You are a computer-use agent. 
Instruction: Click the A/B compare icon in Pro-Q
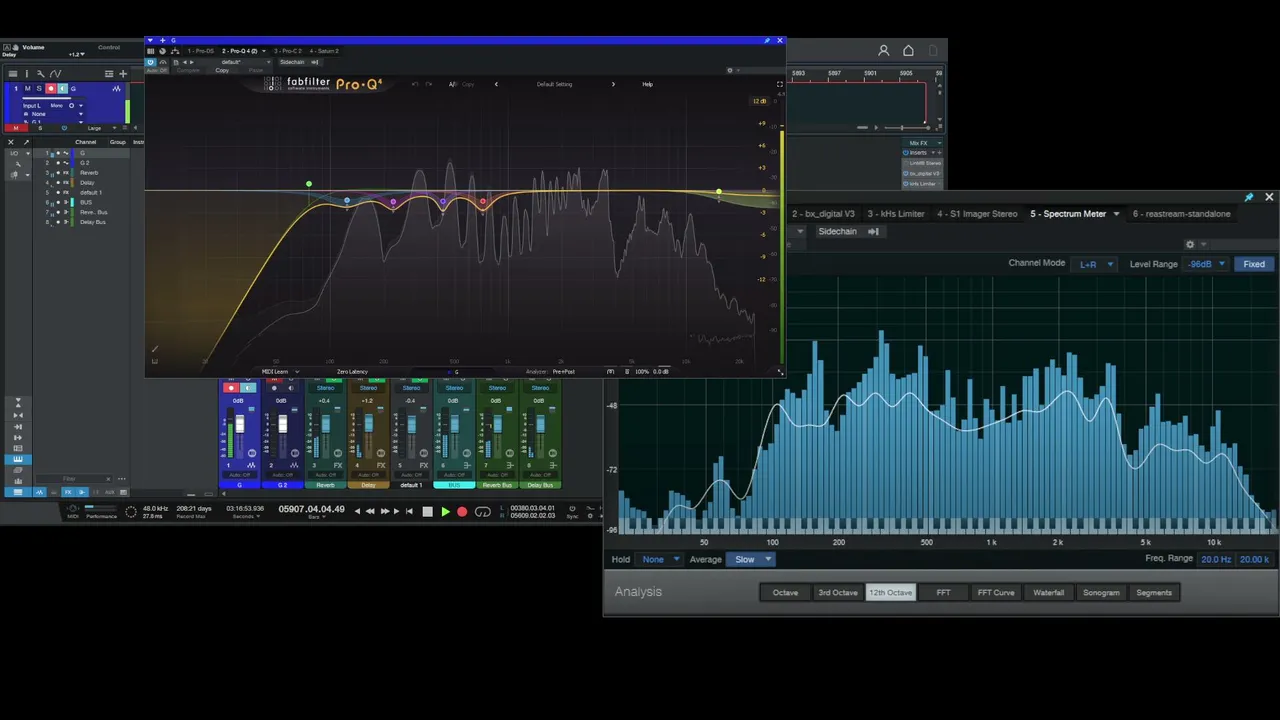(x=453, y=84)
